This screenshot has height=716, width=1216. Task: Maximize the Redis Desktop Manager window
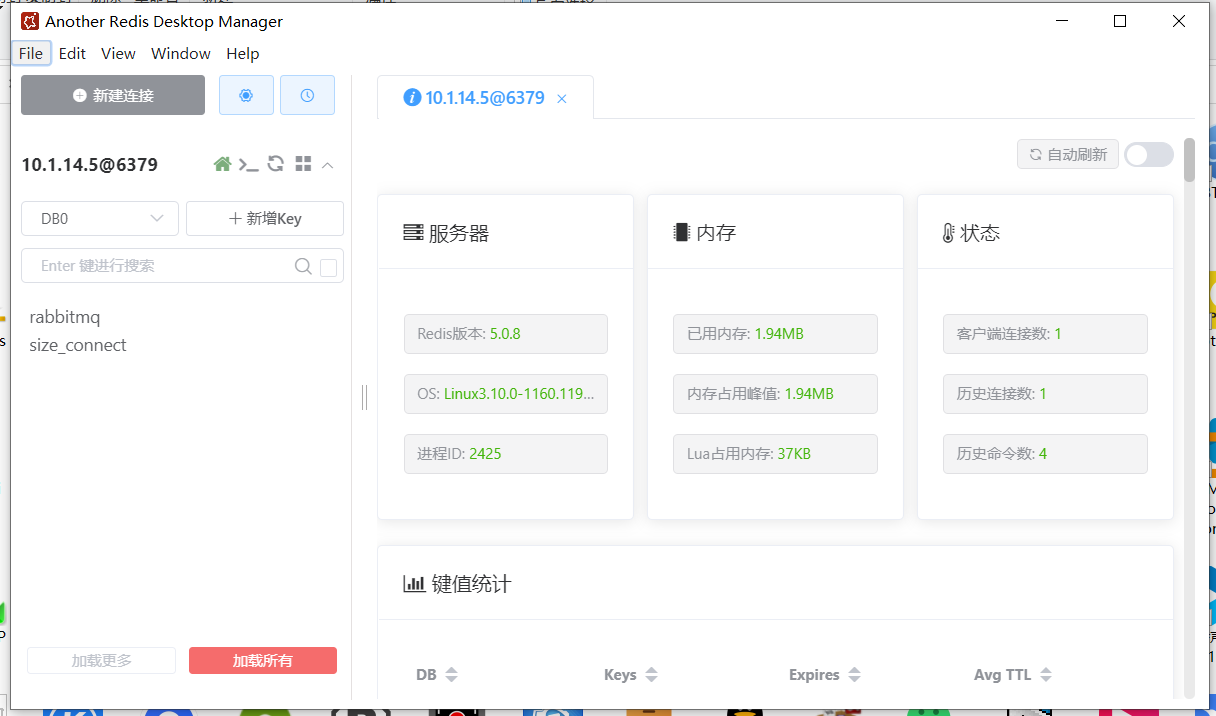1120,21
